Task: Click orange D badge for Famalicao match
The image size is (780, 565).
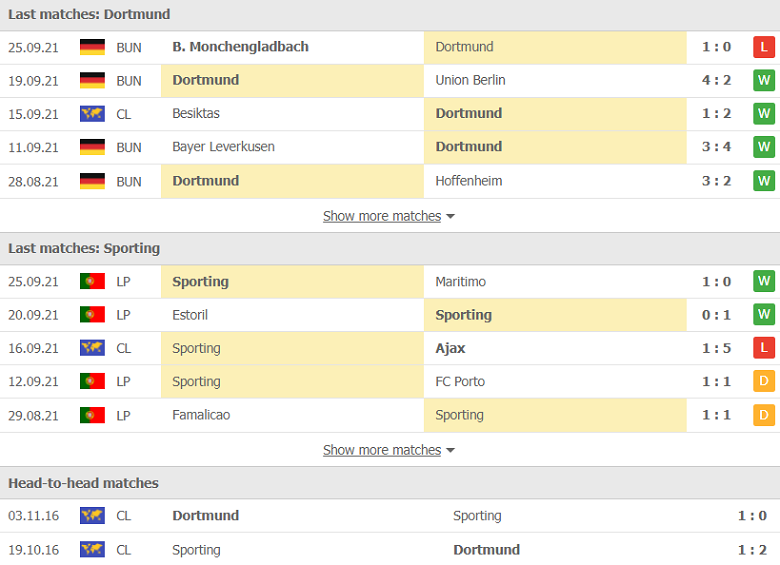Action: pos(764,415)
